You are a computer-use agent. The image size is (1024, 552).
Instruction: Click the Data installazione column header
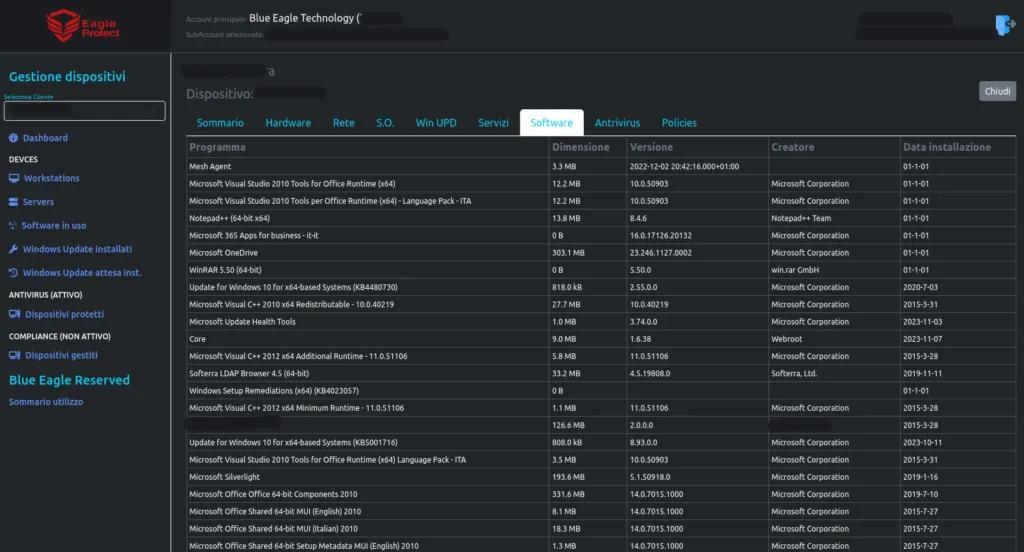click(958, 147)
